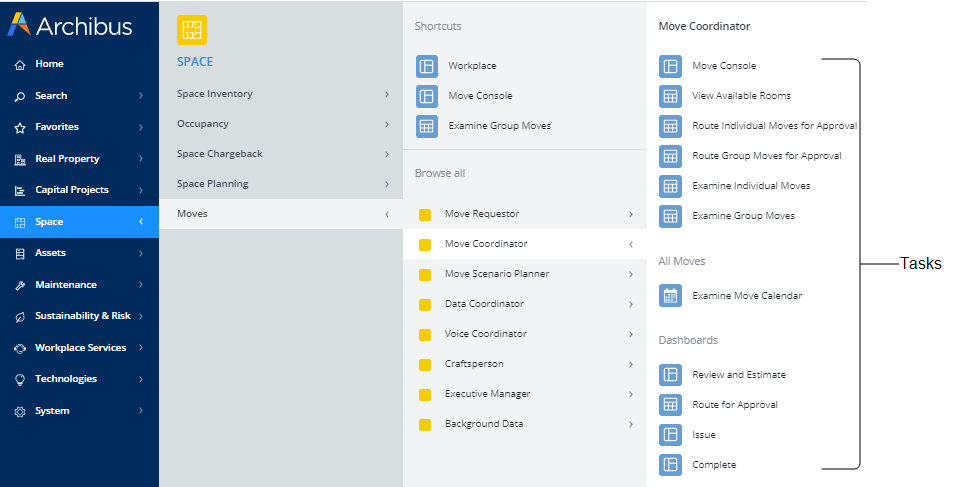Collapse the Moves submenu chevron
Image resolution: width=962 pixels, height=487 pixels.
(387, 214)
